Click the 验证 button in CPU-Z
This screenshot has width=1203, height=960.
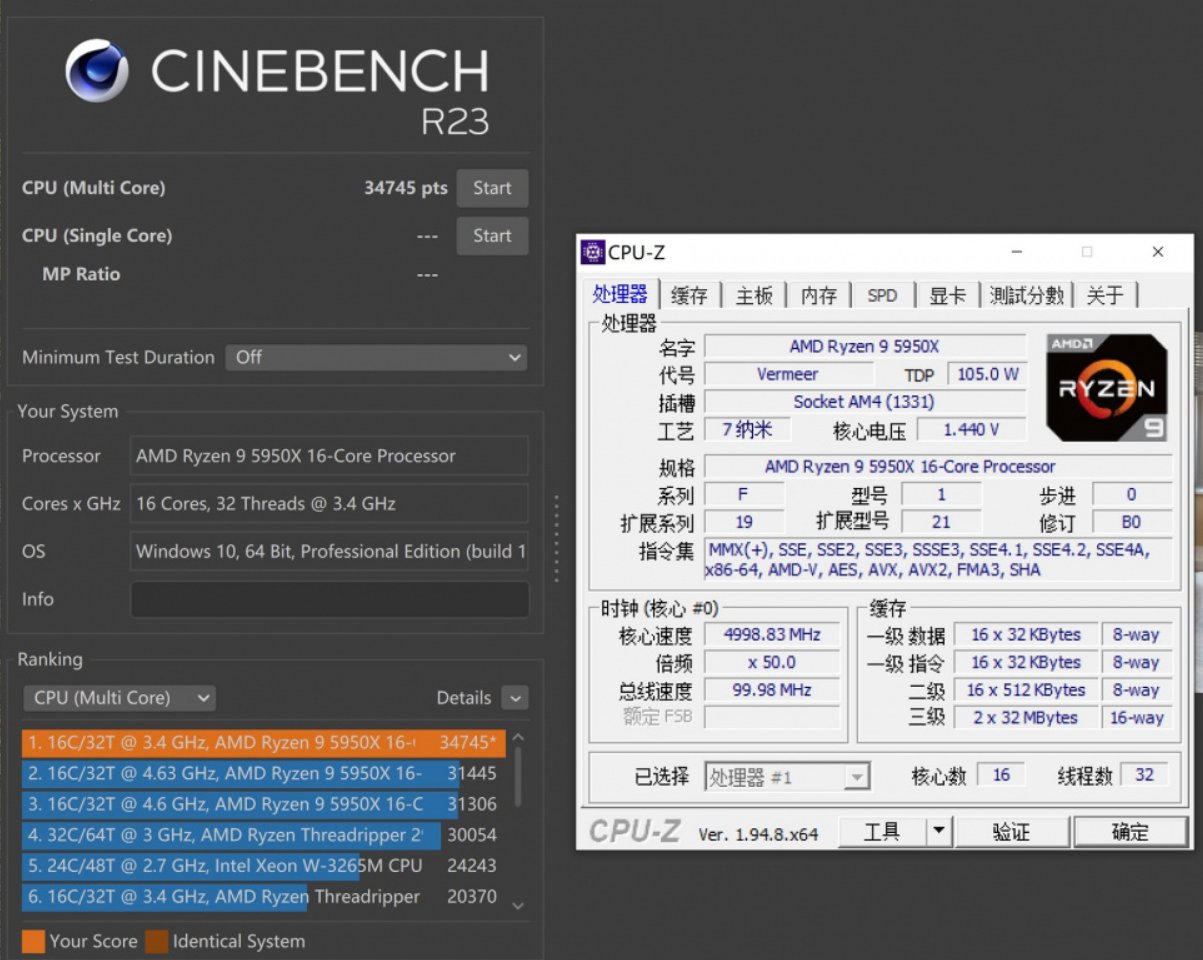point(1011,832)
